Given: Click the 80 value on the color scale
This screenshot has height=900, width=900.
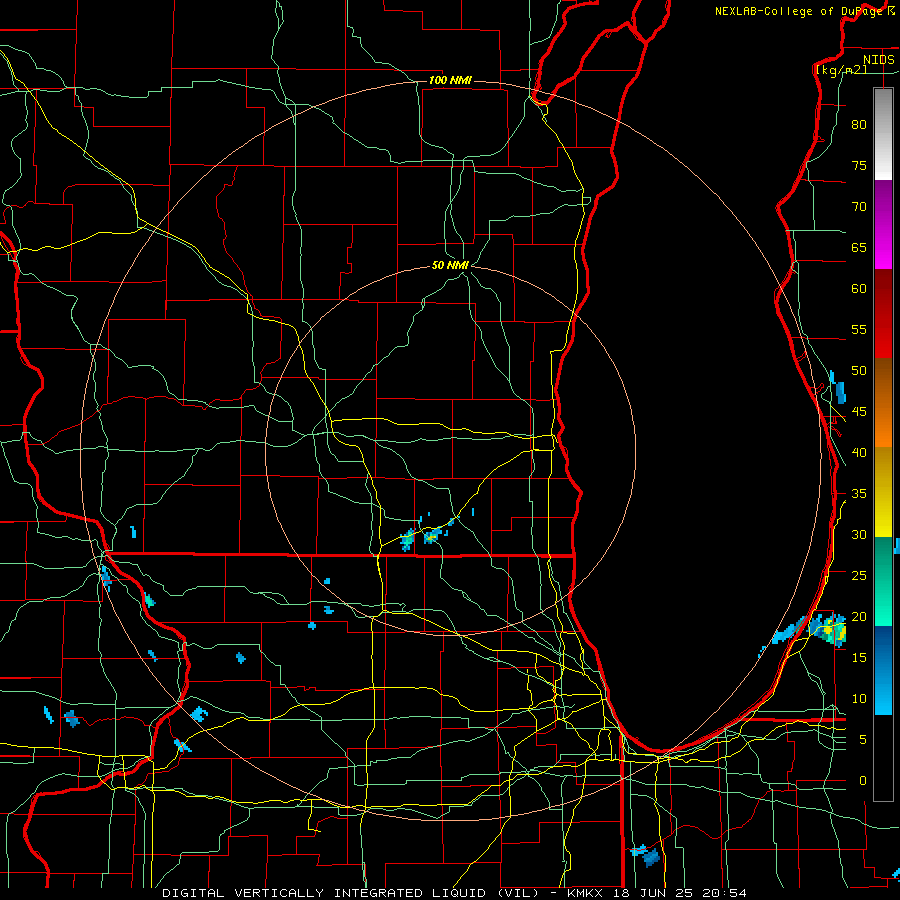Looking at the screenshot, I should (859, 125).
